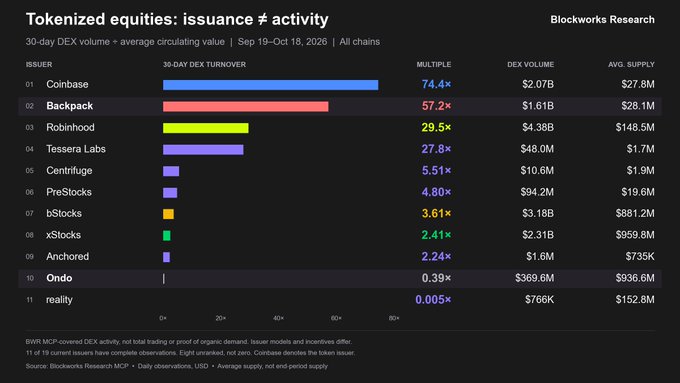Click the $936.6M average supply cell
The height and width of the screenshot is (383, 680).
[x=635, y=278]
